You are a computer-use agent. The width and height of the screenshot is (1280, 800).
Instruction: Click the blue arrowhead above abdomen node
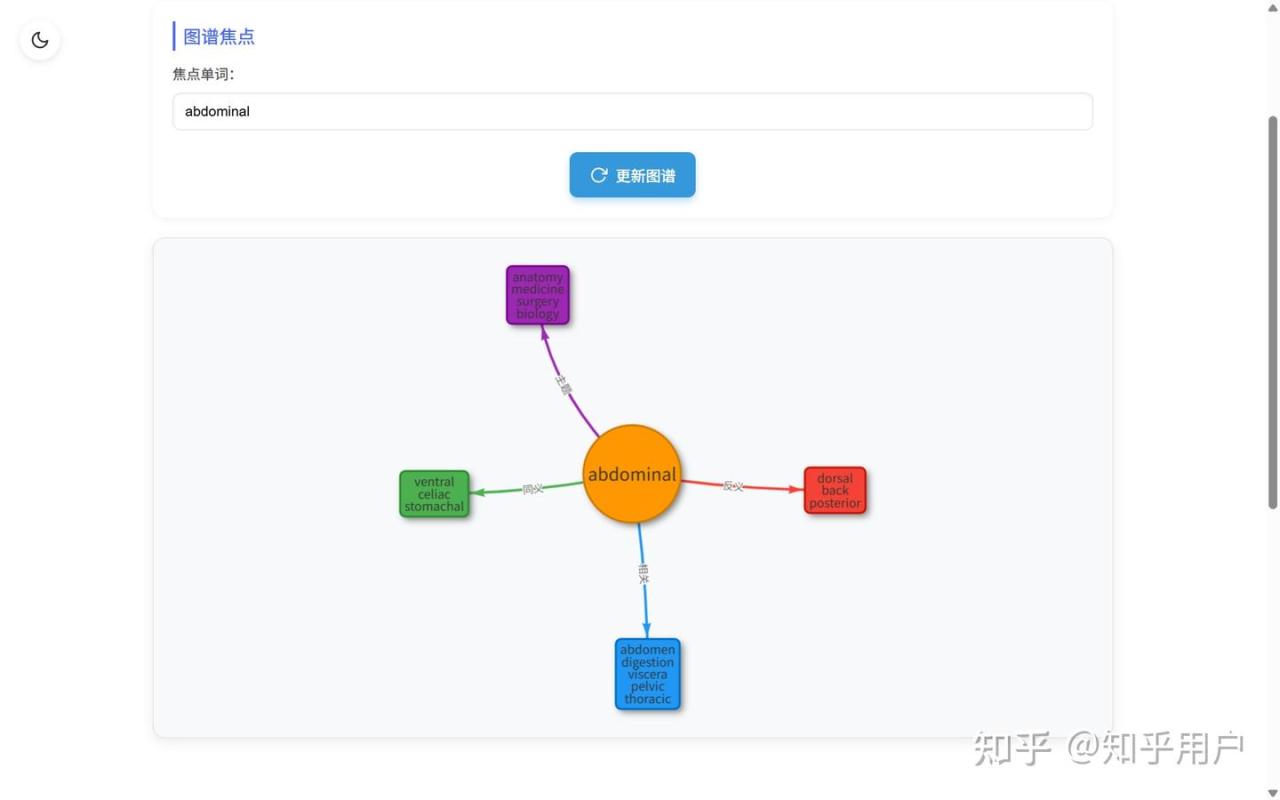[647, 630]
